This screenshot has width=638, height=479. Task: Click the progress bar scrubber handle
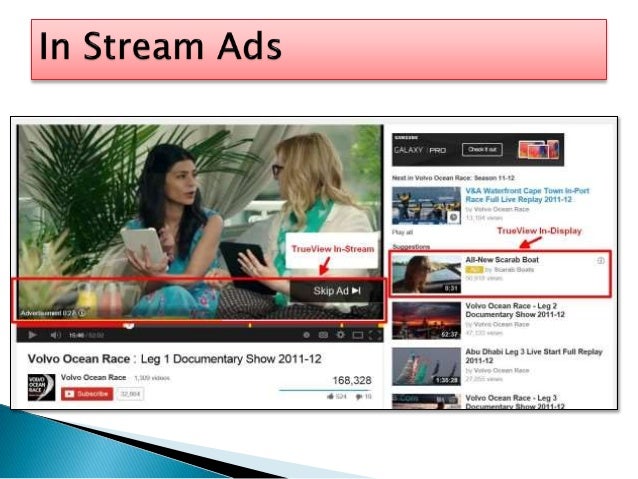pyautogui.click(x=129, y=326)
